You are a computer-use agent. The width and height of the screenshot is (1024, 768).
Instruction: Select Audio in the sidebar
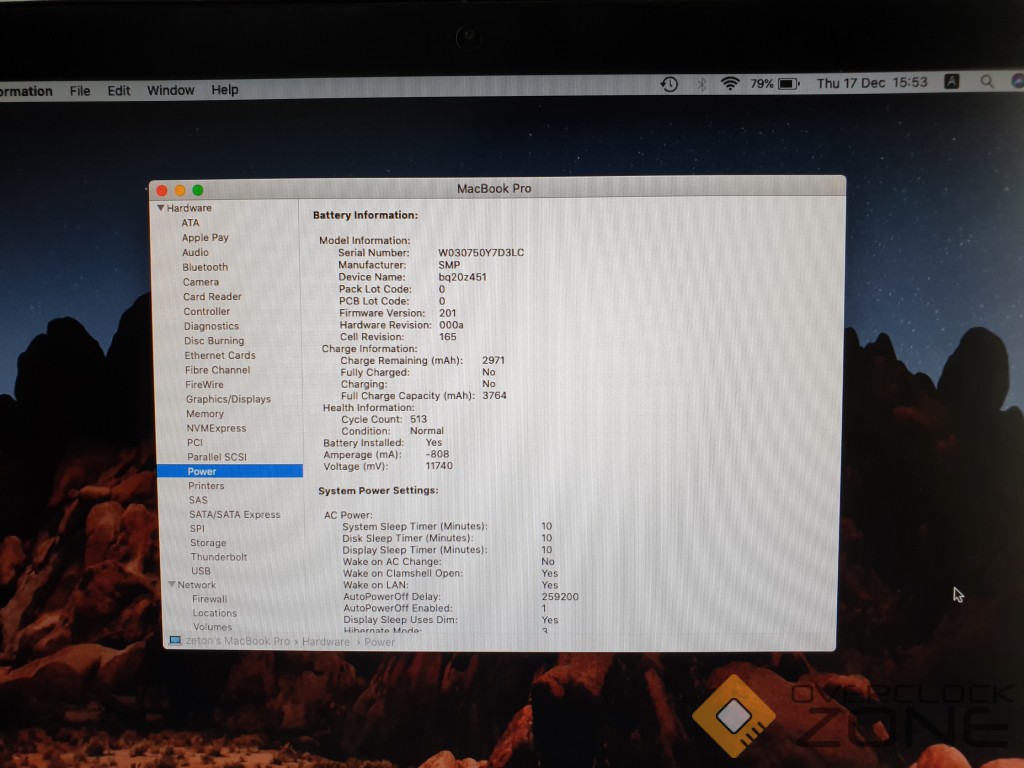point(195,252)
